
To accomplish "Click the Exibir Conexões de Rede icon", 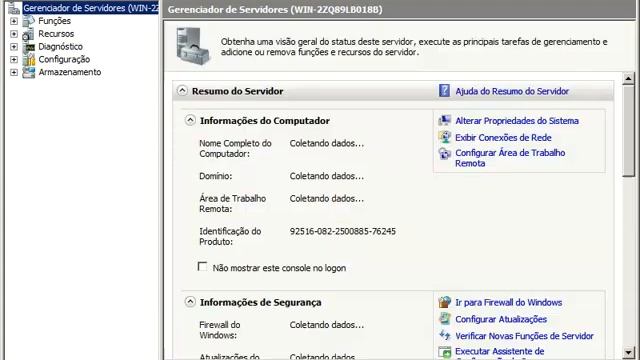I will (x=444, y=137).
